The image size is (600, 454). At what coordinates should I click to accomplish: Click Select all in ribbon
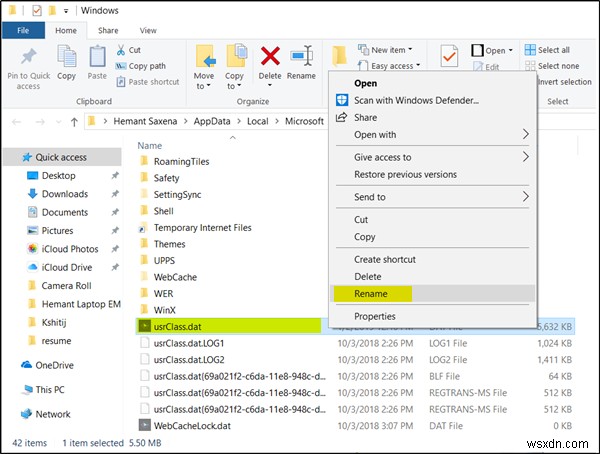[x=547, y=50]
